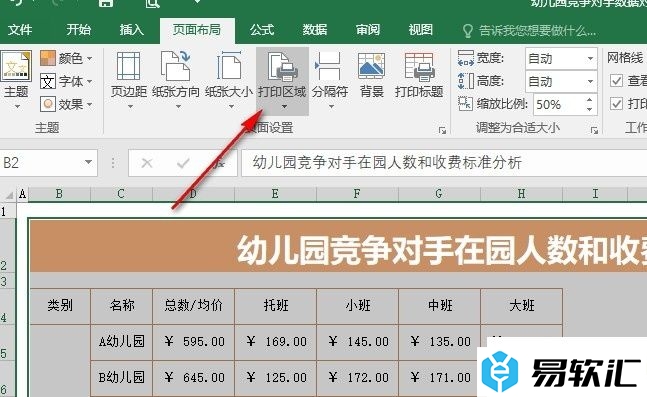This screenshot has height=397, width=647.
Task: Decrease the 缩放比例 scale value
Action: pyautogui.click(x=589, y=109)
